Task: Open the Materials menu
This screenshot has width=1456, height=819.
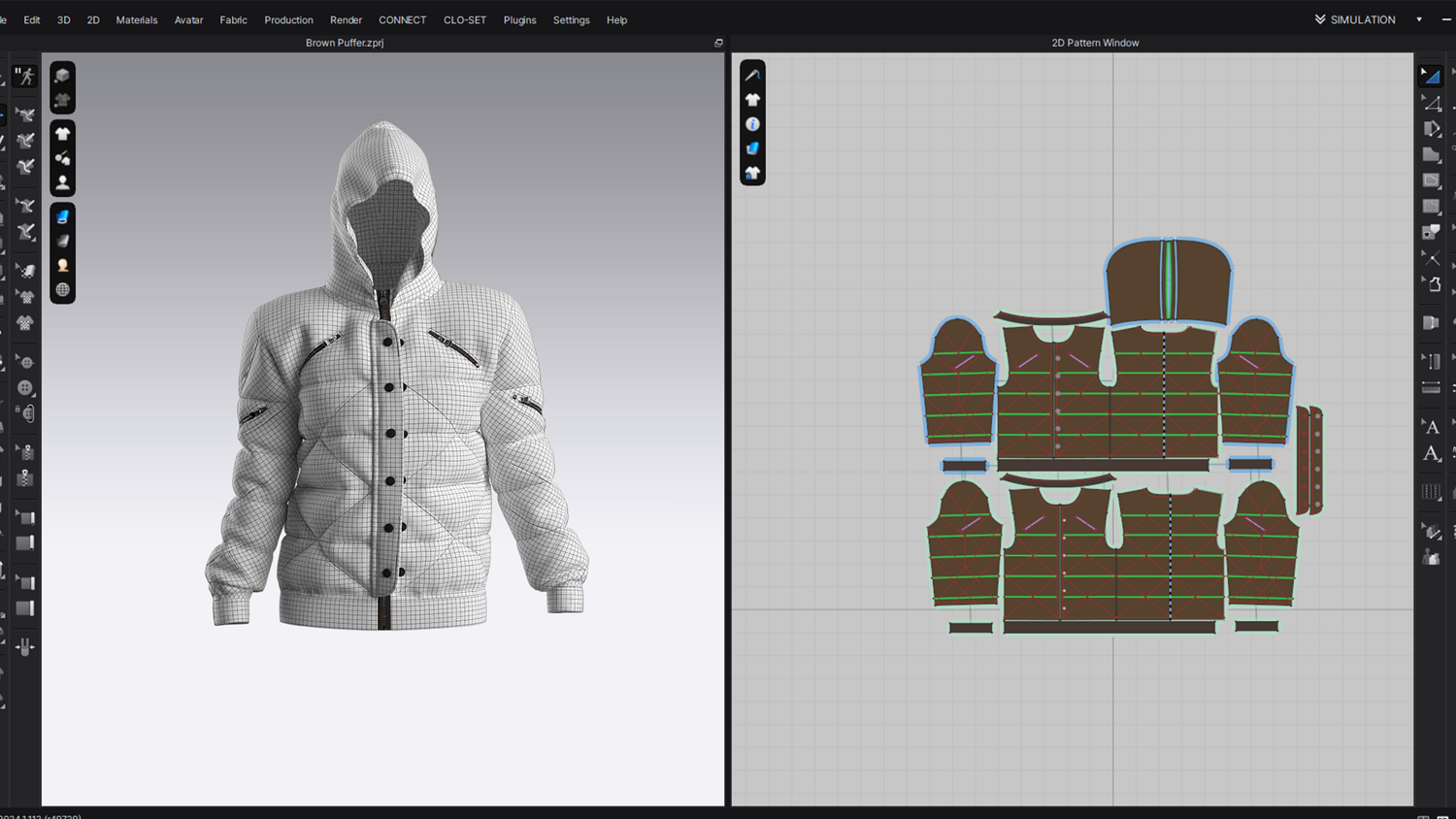Action: tap(137, 19)
